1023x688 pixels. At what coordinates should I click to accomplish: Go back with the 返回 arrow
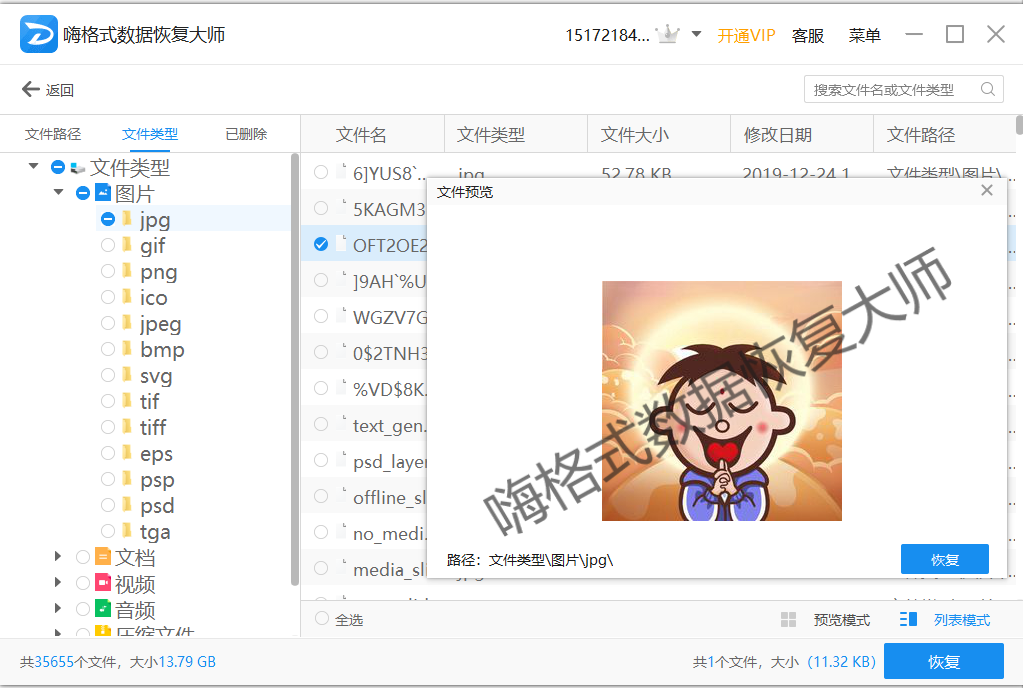coord(31,89)
